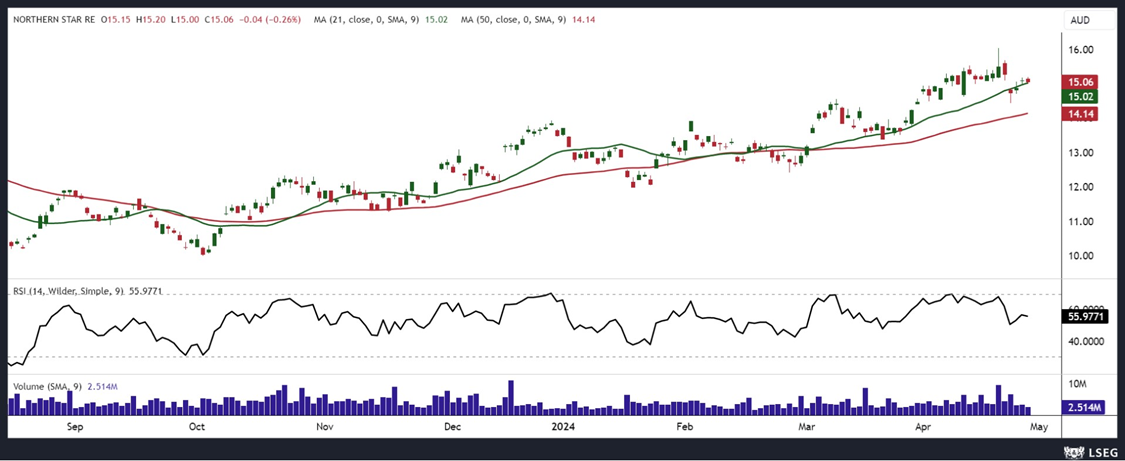Viewport: 1125px width, 461px height.
Task: Click the Feb time axis label
Action: pos(685,427)
